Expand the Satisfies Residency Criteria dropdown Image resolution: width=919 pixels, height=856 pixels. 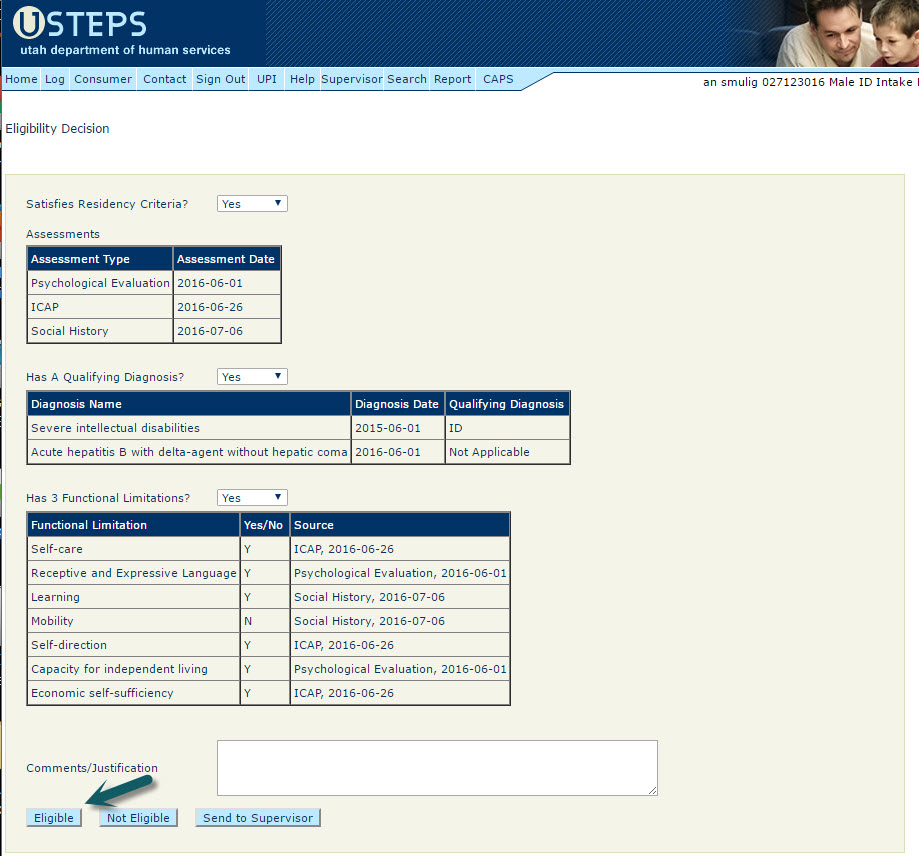252,204
